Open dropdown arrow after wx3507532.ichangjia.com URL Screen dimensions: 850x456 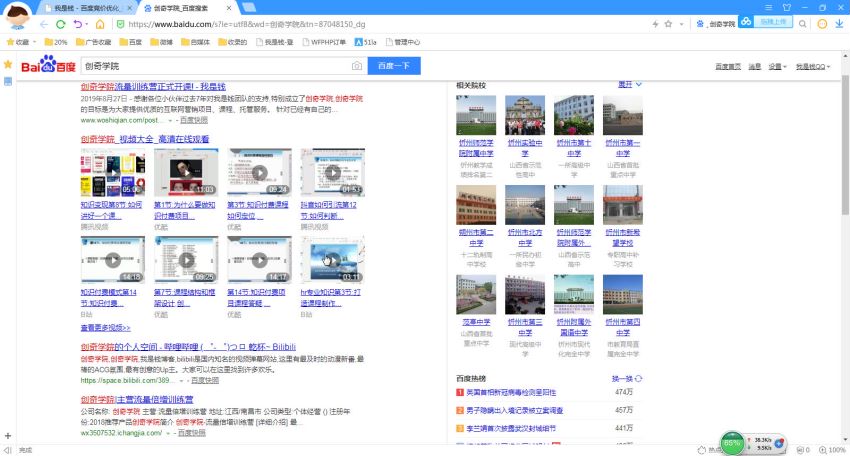169,433
